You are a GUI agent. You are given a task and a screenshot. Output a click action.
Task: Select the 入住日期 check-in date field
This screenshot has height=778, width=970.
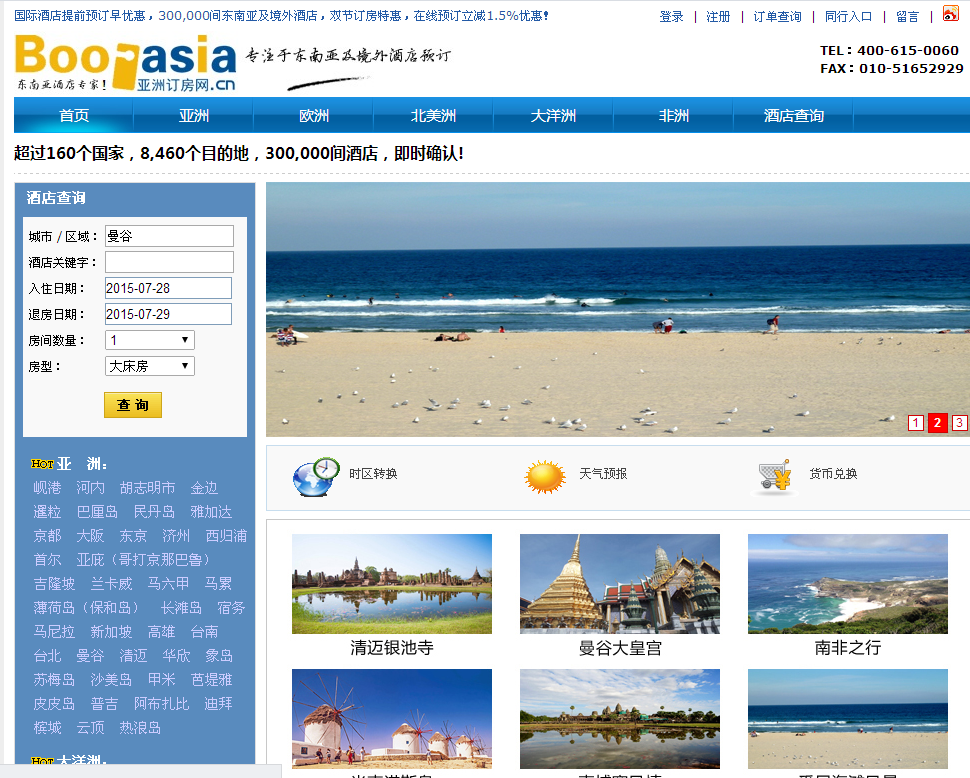[x=168, y=288]
